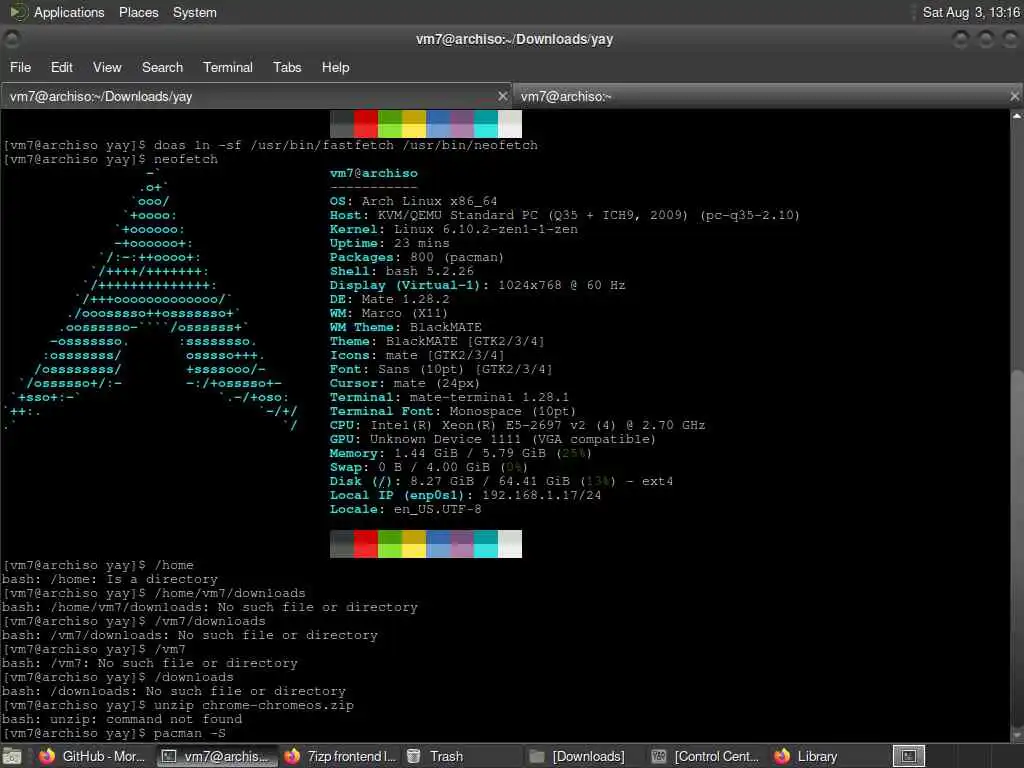The width and height of the screenshot is (1024, 768).
Task: Click the Firefox icon for GitHub taskbar entry
Action: click(46, 756)
